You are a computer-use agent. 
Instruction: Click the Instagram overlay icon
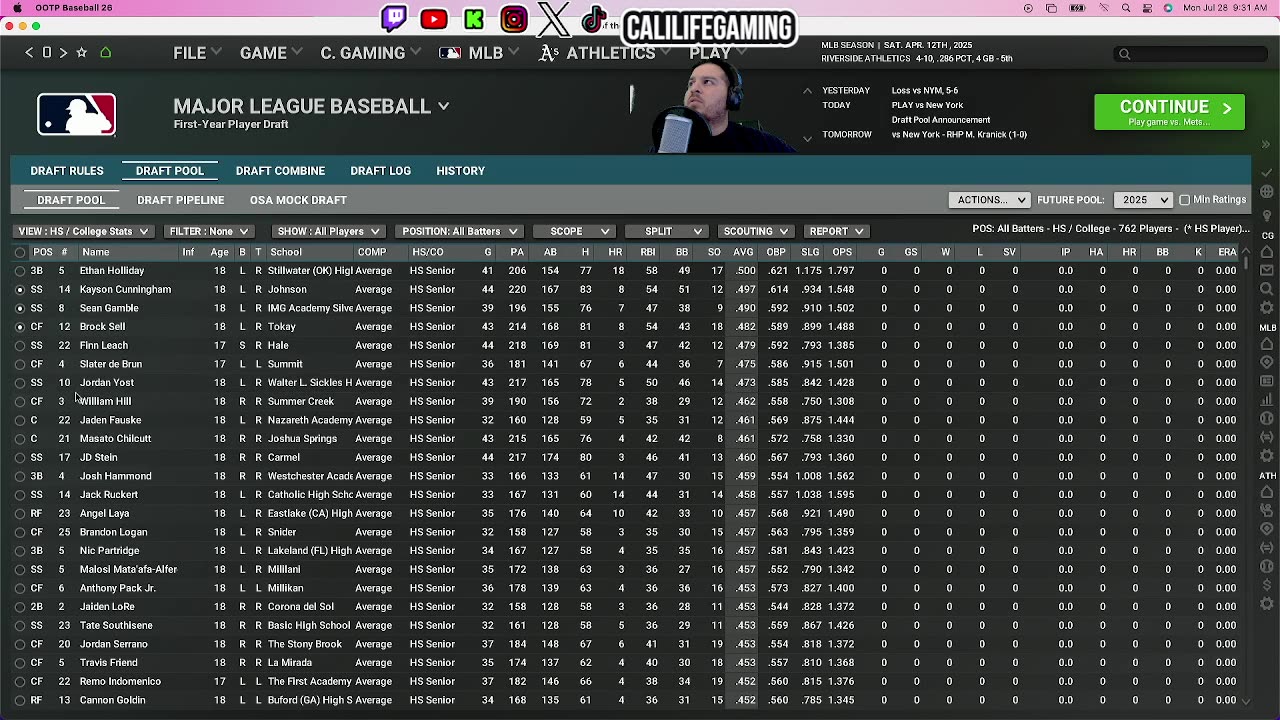514,19
